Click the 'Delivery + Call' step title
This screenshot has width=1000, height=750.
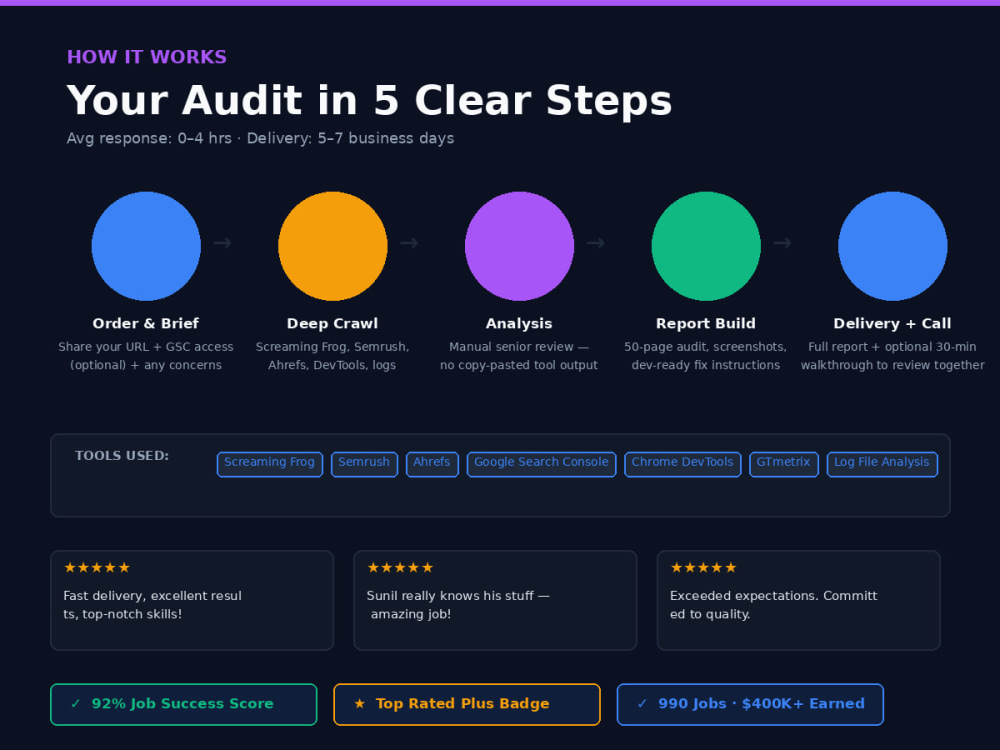pyautogui.click(x=892, y=323)
